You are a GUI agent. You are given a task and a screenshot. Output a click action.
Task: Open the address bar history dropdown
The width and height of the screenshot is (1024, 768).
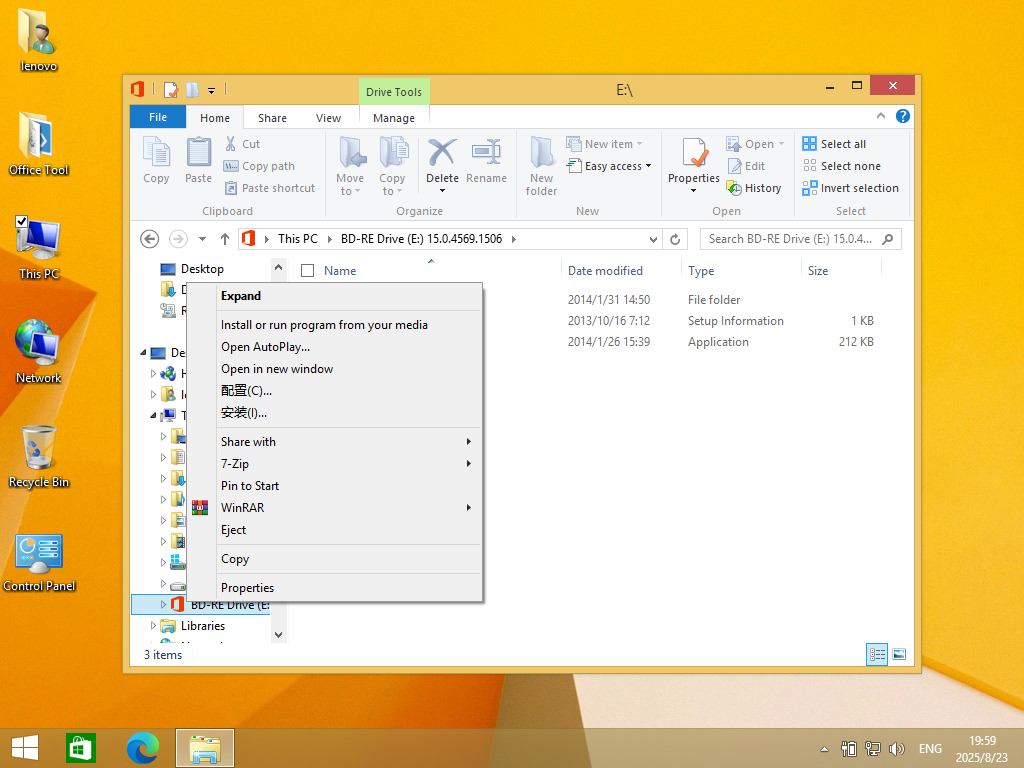pos(654,239)
